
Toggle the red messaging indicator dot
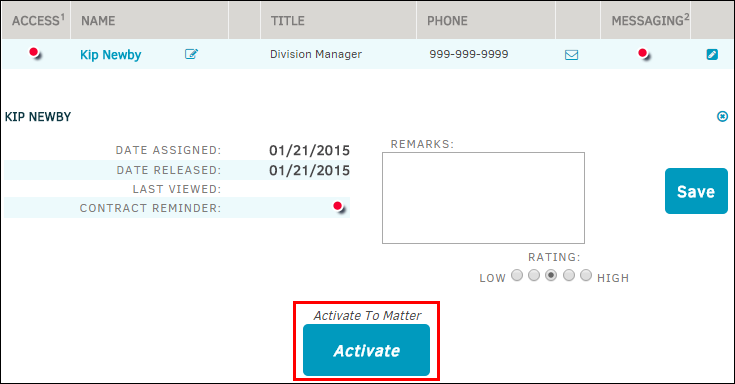click(644, 54)
